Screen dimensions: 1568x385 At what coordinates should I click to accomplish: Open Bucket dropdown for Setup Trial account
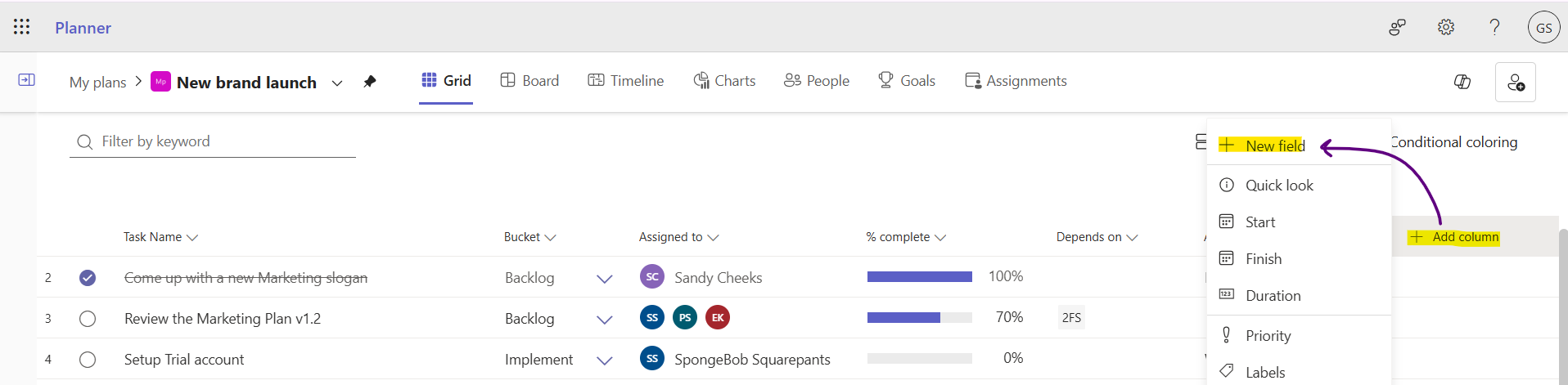(605, 360)
